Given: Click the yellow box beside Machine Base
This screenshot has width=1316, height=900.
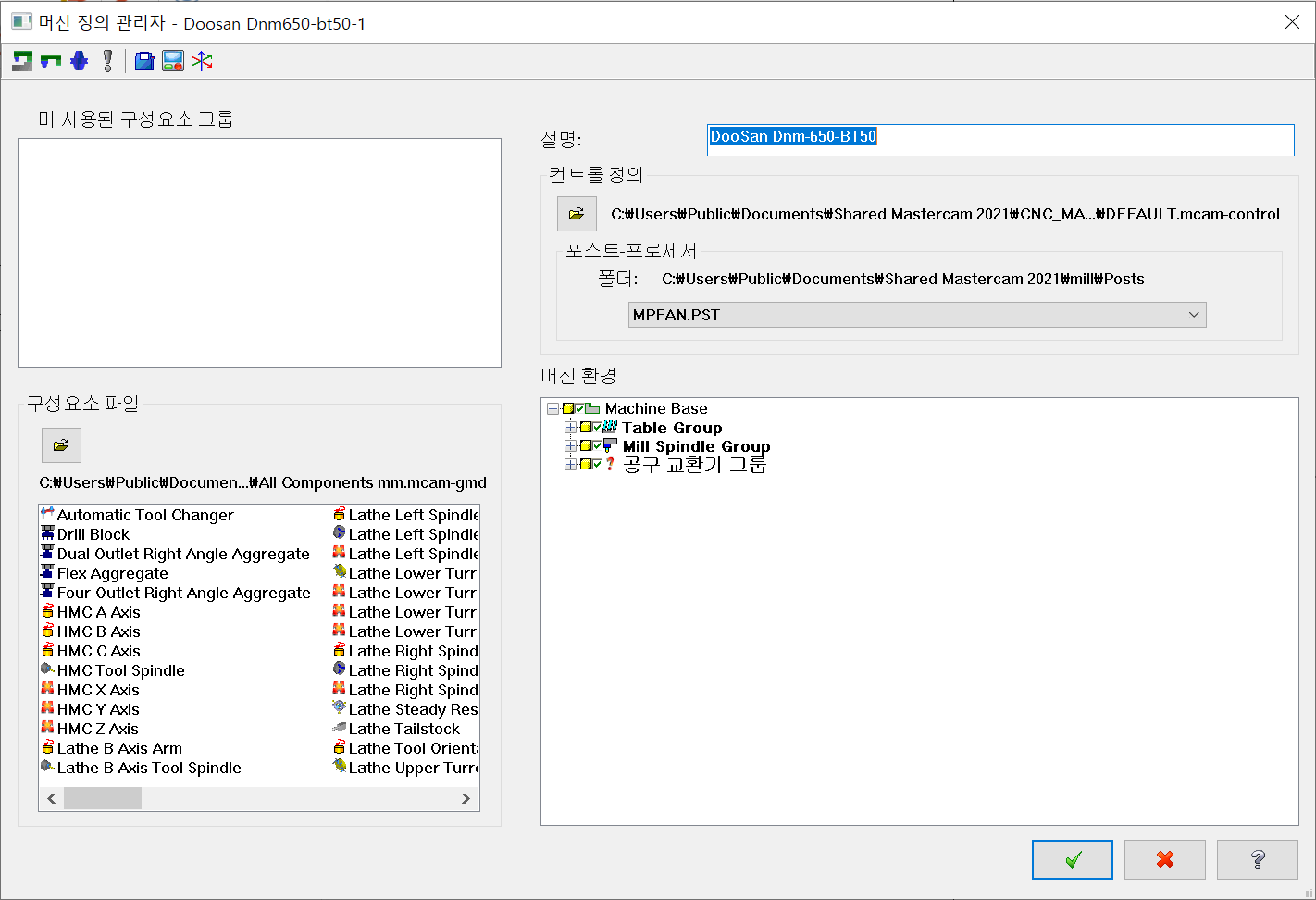Looking at the screenshot, I should tap(568, 408).
